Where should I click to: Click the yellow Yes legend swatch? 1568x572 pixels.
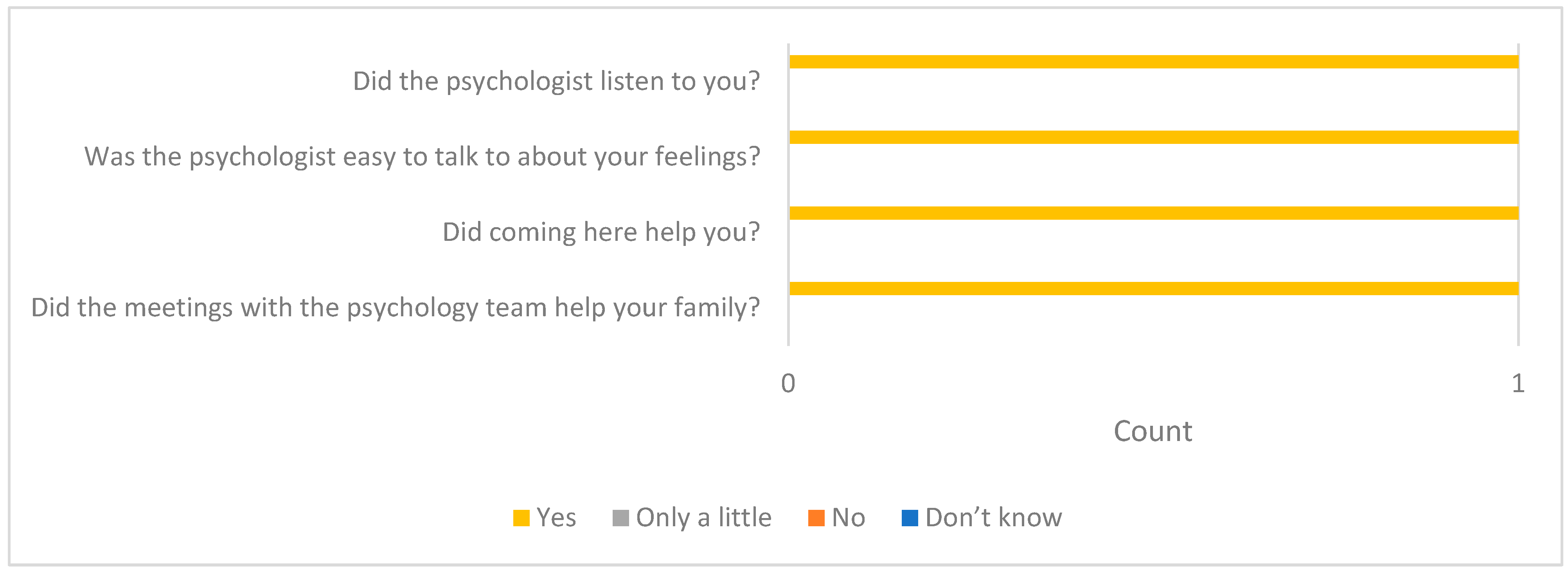point(521,518)
